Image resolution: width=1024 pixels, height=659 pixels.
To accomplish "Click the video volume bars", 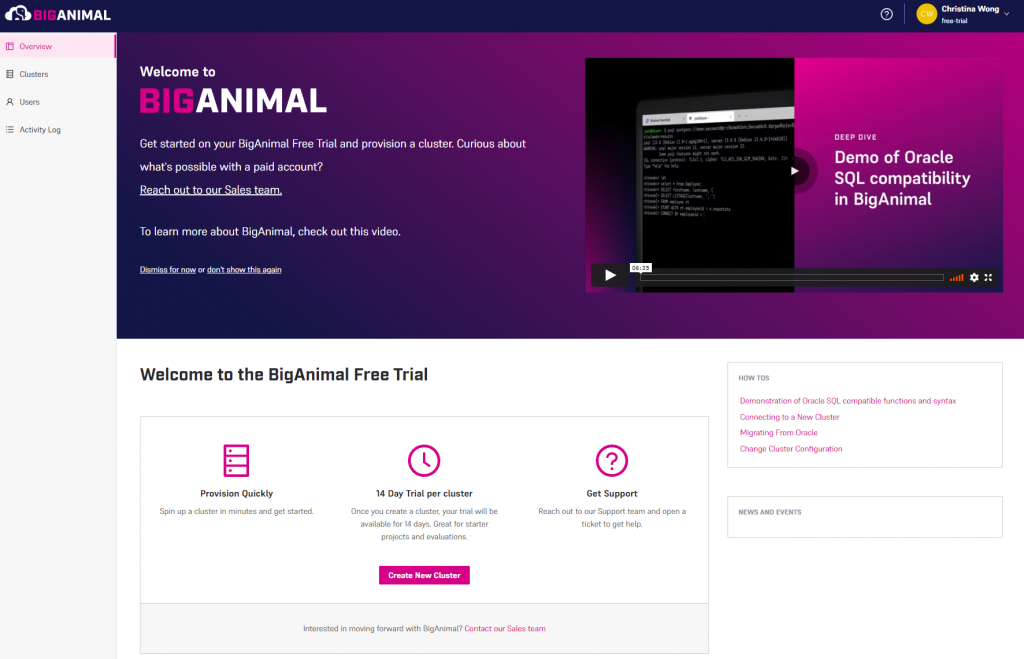I will point(956,277).
